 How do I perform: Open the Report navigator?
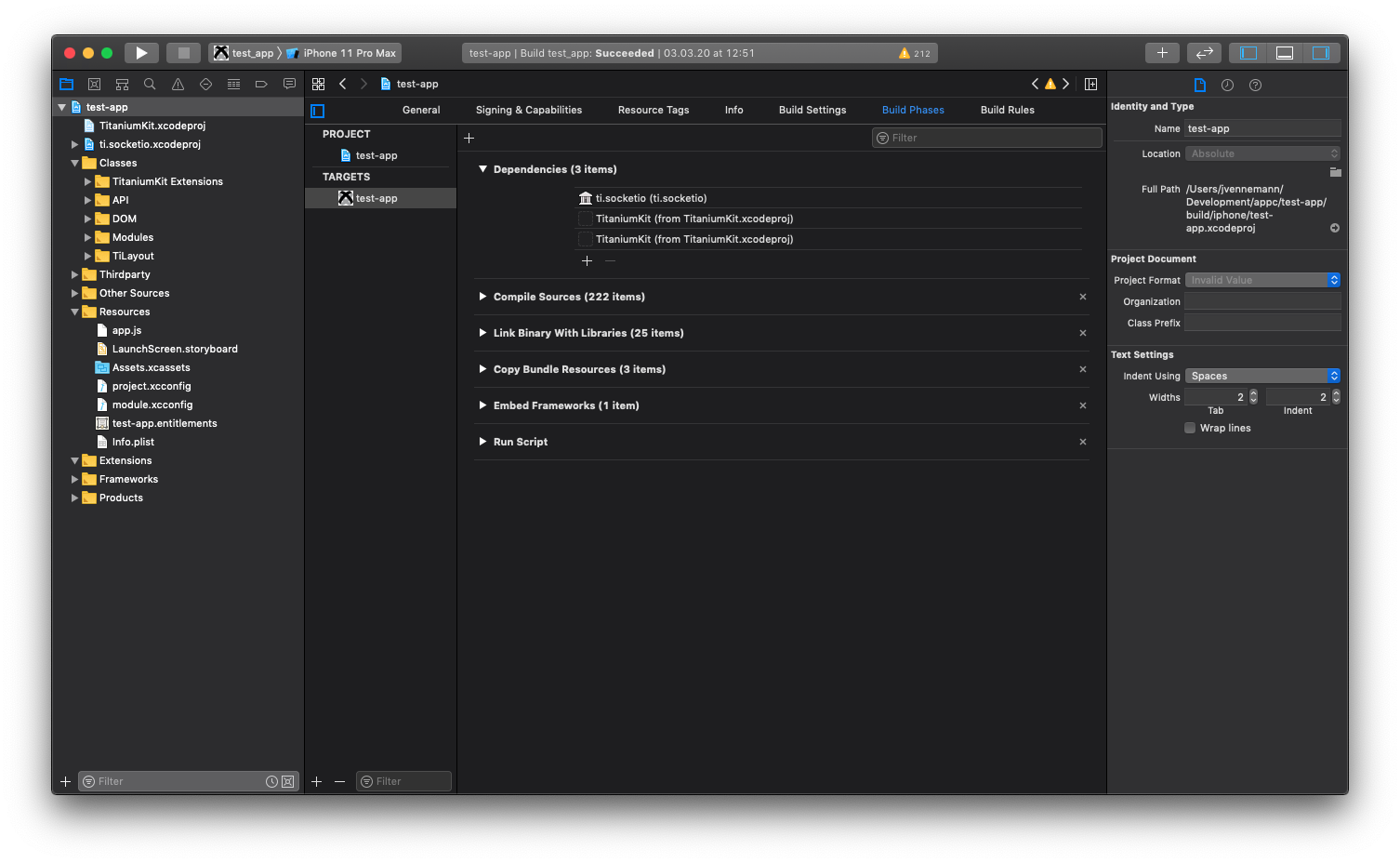point(289,84)
